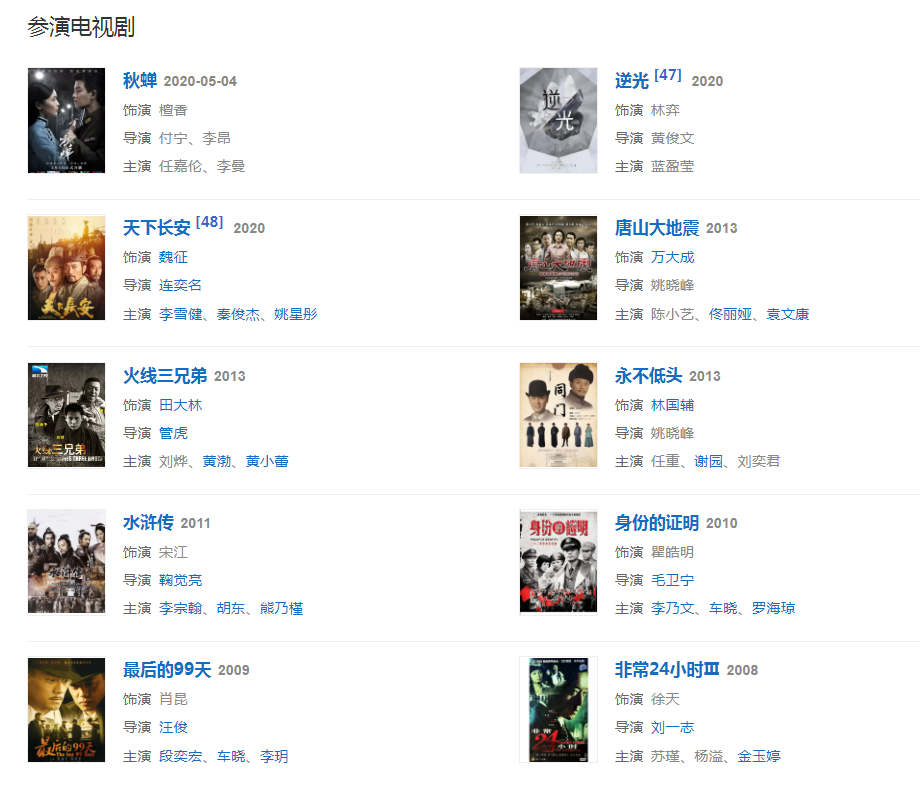The image size is (920, 785).
Task: Follow citation reference [47]
Action: click(x=668, y=75)
